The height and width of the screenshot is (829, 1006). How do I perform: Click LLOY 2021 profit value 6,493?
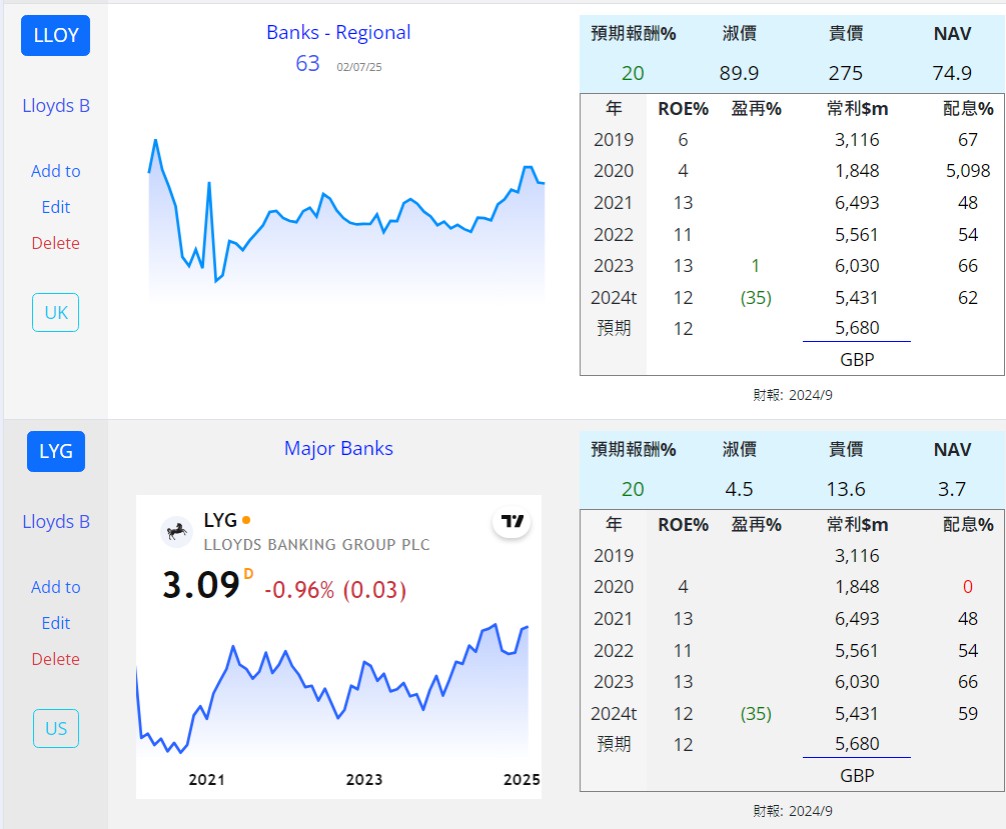[857, 203]
